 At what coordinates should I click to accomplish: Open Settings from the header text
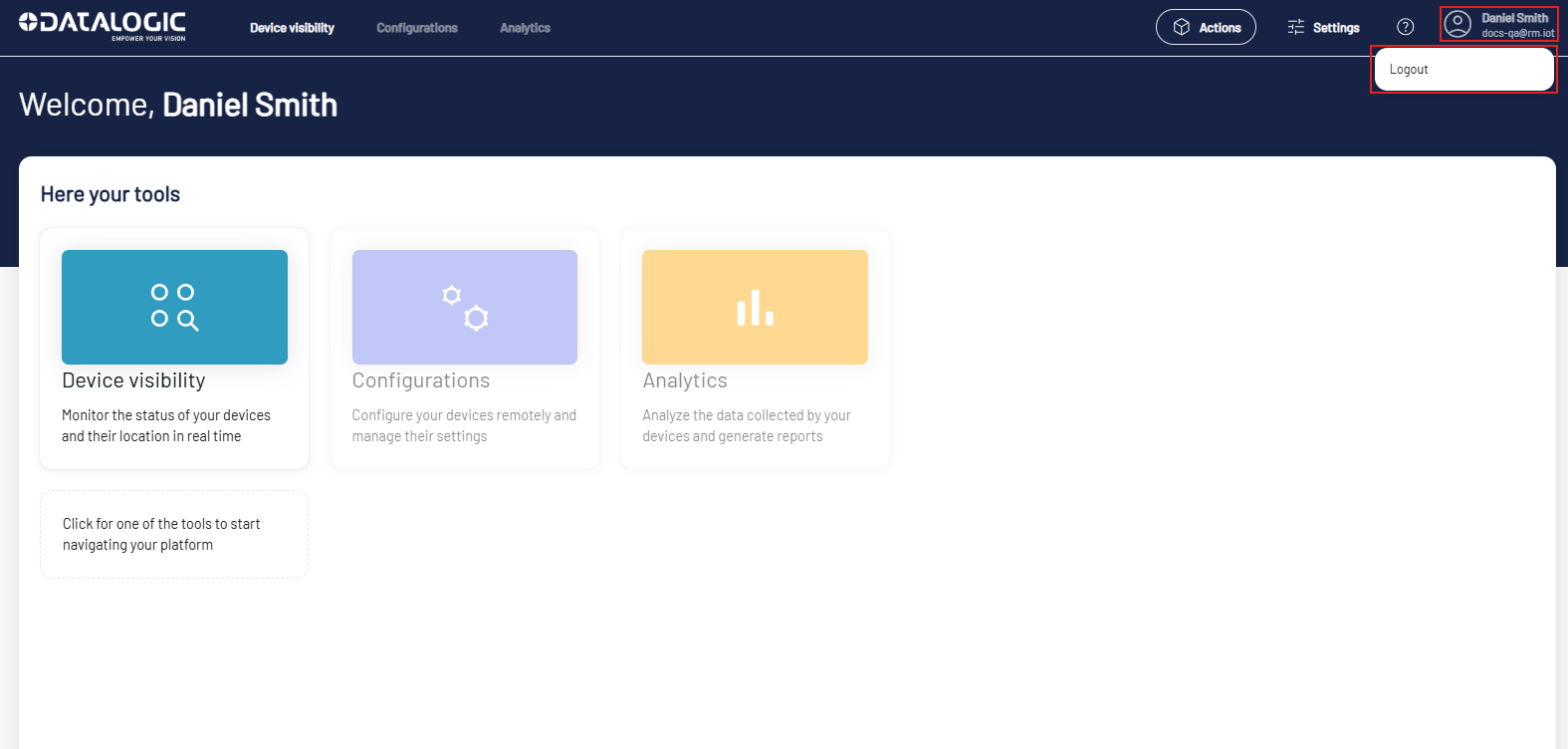pyautogui.click(x=1336, y=28)
